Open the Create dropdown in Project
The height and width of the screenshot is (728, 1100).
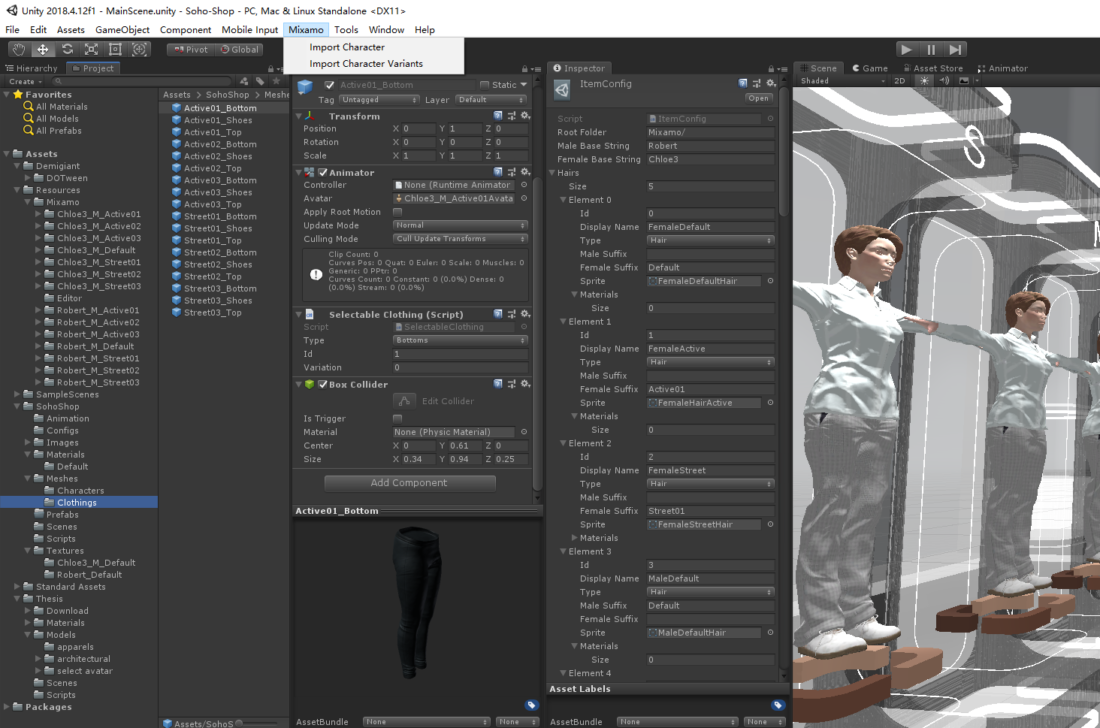pyautogui.click(x=25, y=81)
